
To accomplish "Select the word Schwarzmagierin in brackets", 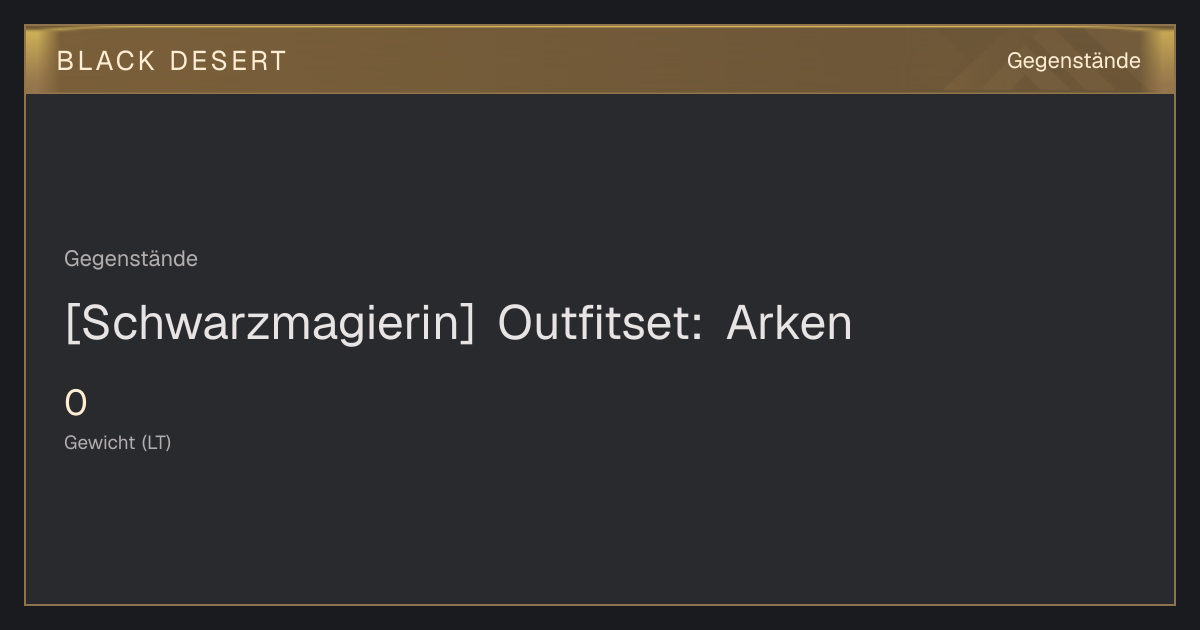I will [x=269, y=323].
